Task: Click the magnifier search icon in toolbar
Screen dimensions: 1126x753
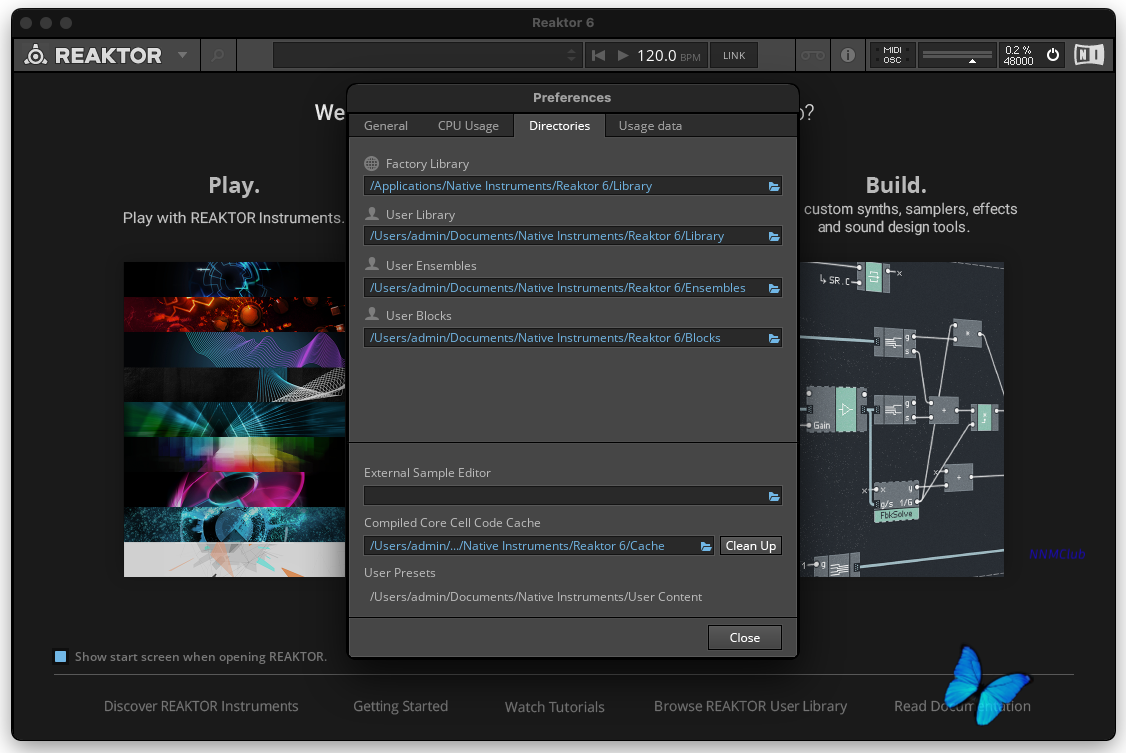Action: click(x=218, y=55)
